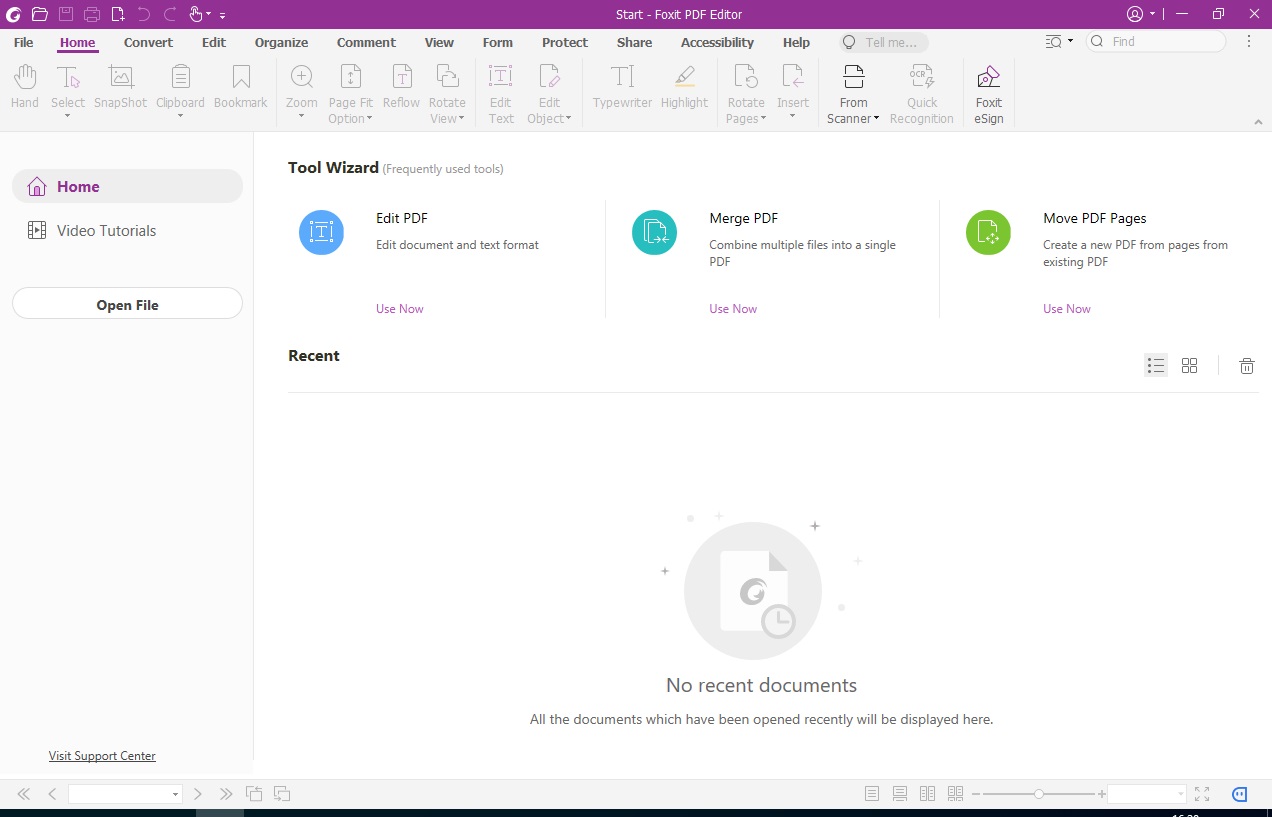The height and width of the screenshot is (817, 1272).
Task: Select the Hand tool
Action: (x=23, y=90)
